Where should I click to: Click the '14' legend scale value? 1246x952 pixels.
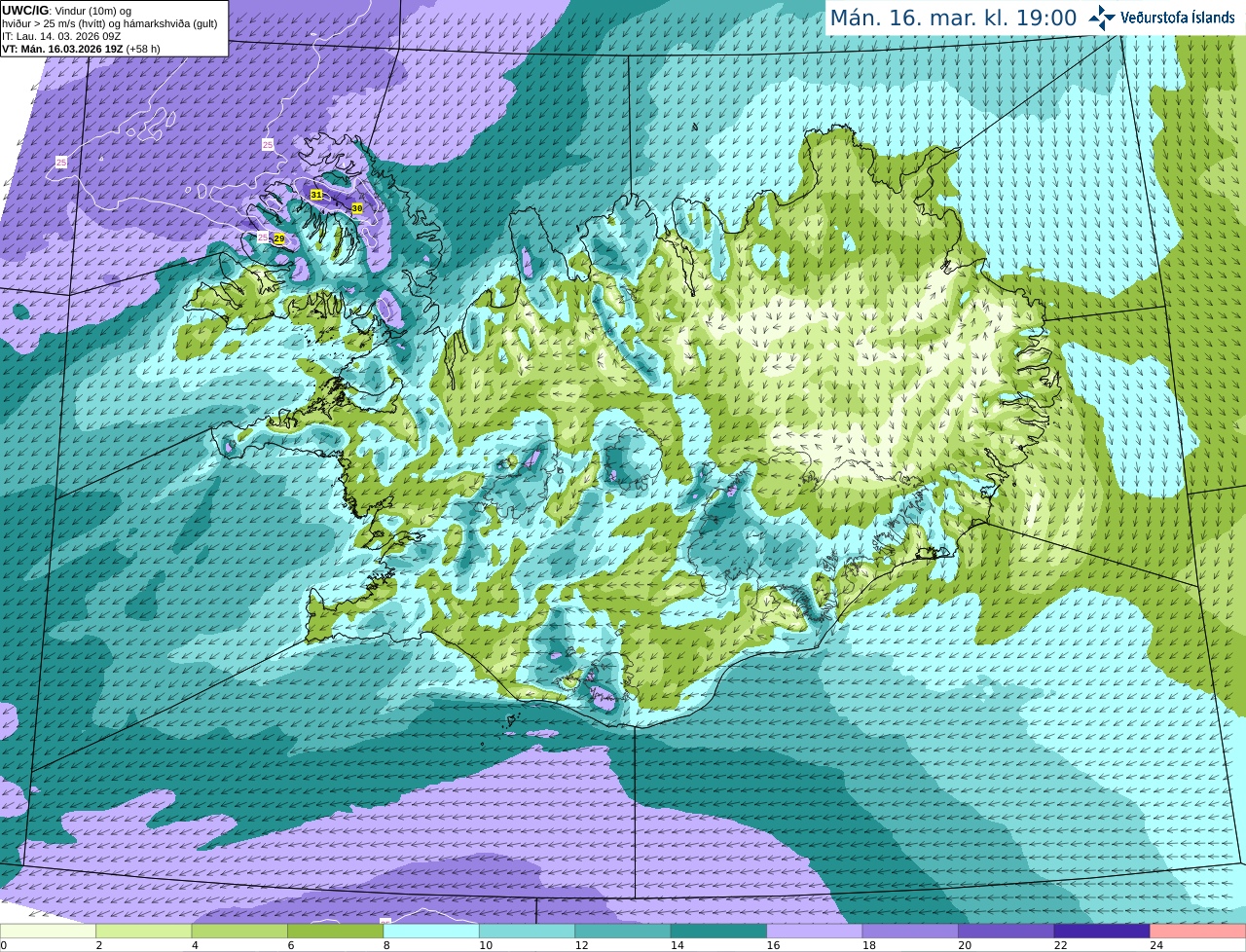coord(677,945)
